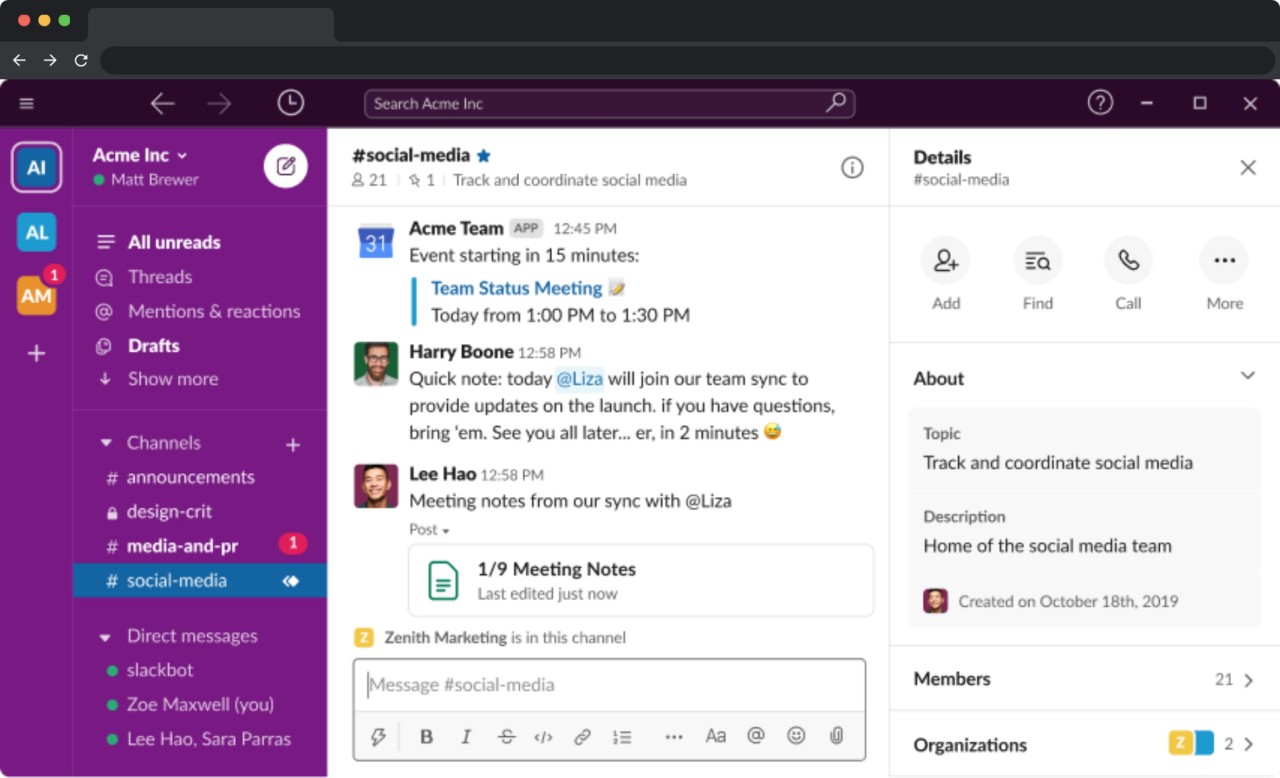
Task: Open the compose new message icon
Action: click(x=285, y=165)
